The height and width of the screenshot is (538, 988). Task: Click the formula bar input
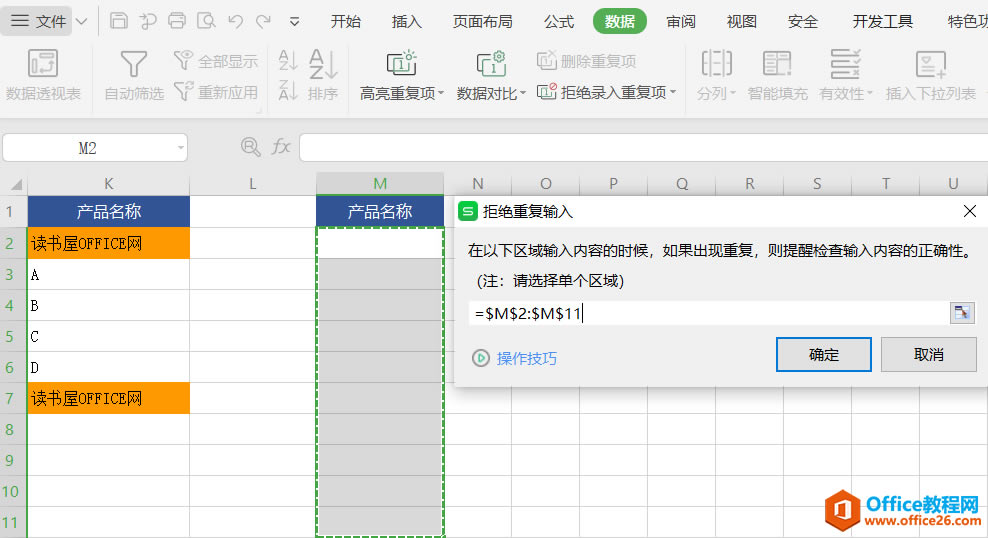point(643,147)
